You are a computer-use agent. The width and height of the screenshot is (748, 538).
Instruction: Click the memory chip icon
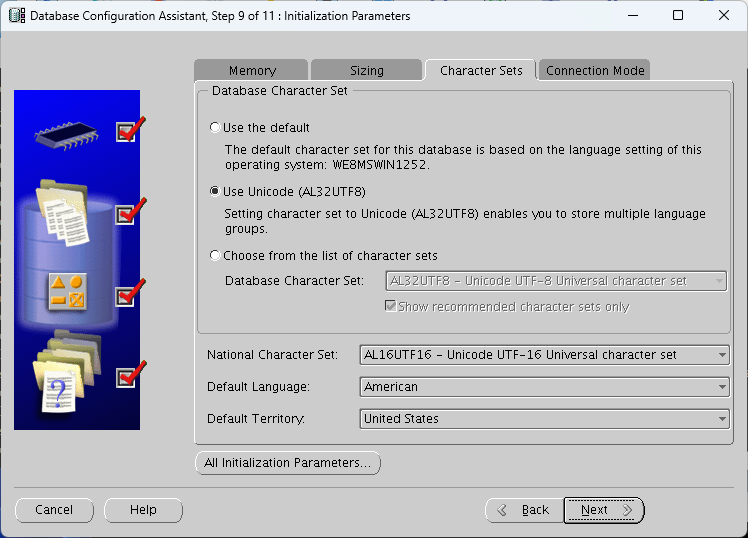click(66, 134)
